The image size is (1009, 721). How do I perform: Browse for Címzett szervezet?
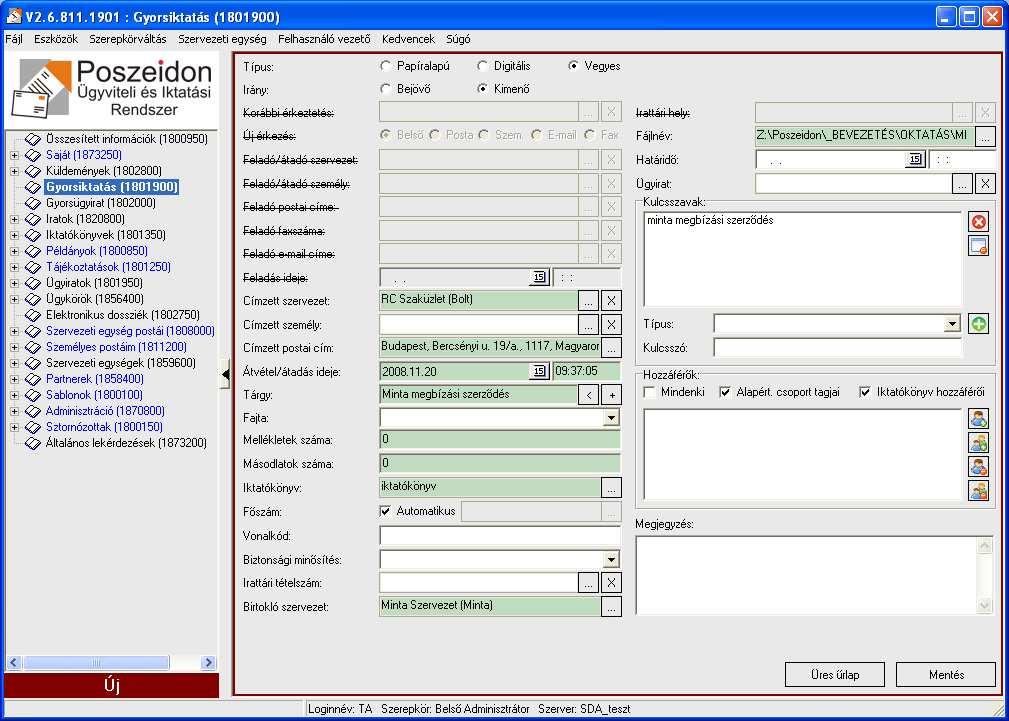(588, 301)
